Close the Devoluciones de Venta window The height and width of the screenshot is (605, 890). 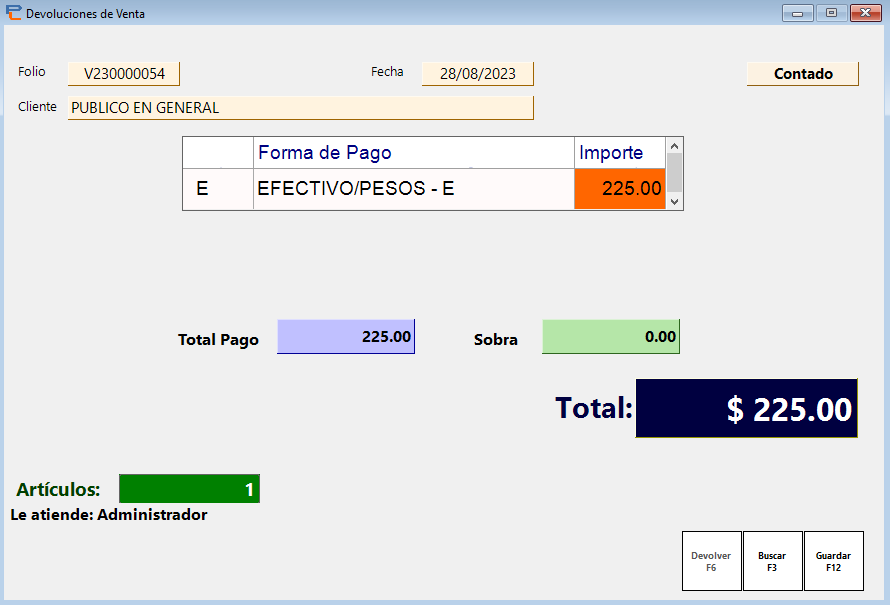coord(866,13)
